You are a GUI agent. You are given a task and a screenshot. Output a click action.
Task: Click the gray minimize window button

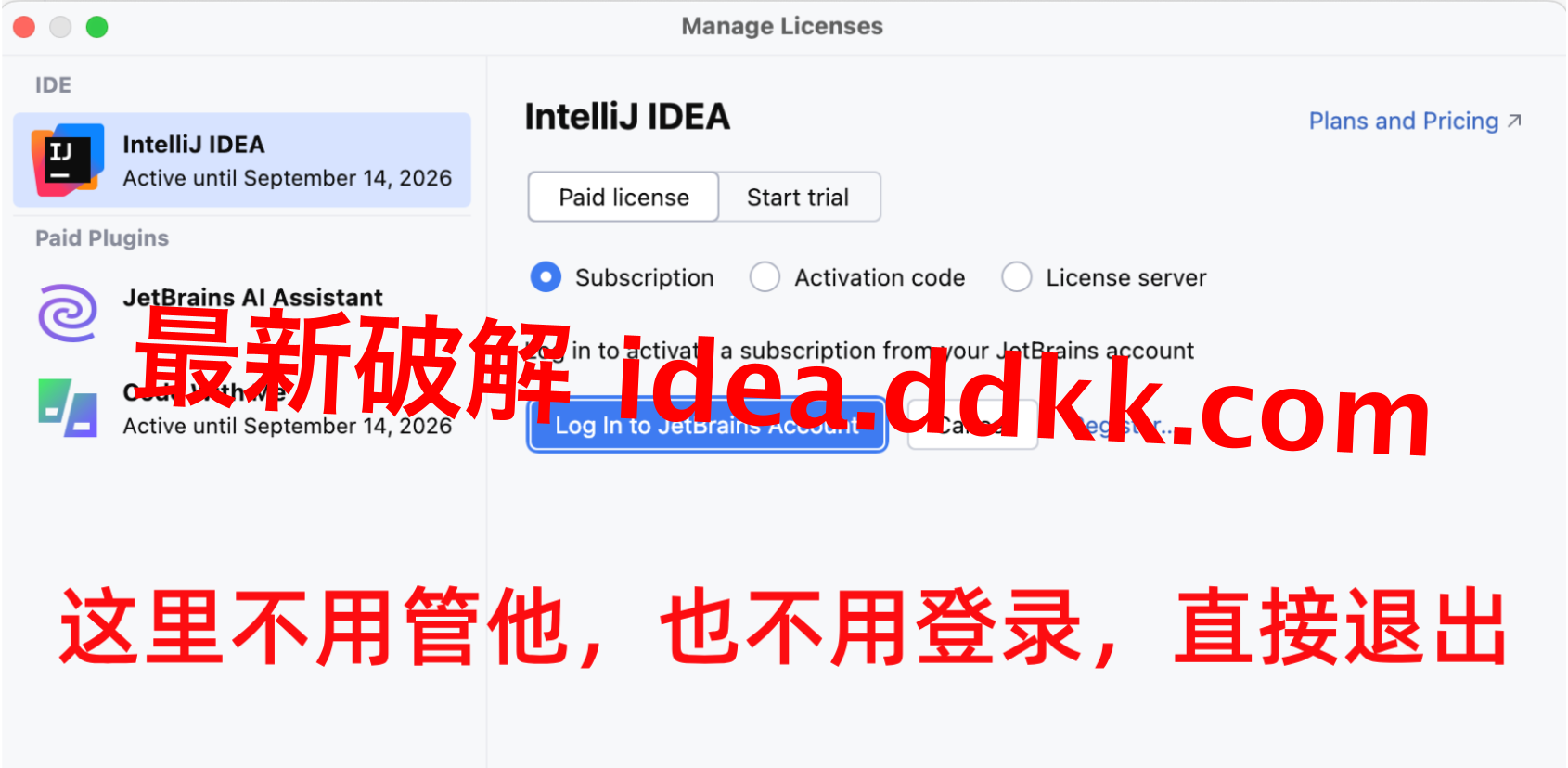[60, 27]
